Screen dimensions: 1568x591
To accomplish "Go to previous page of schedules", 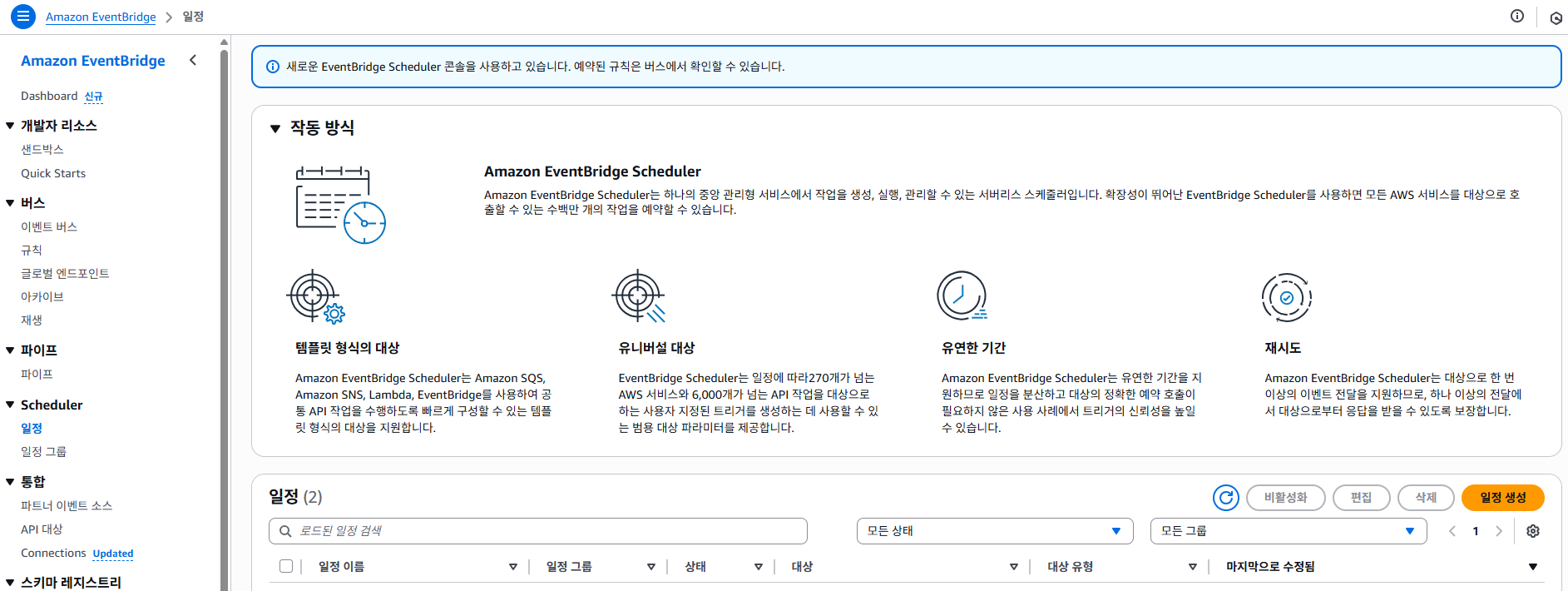I will point(1452,531).
